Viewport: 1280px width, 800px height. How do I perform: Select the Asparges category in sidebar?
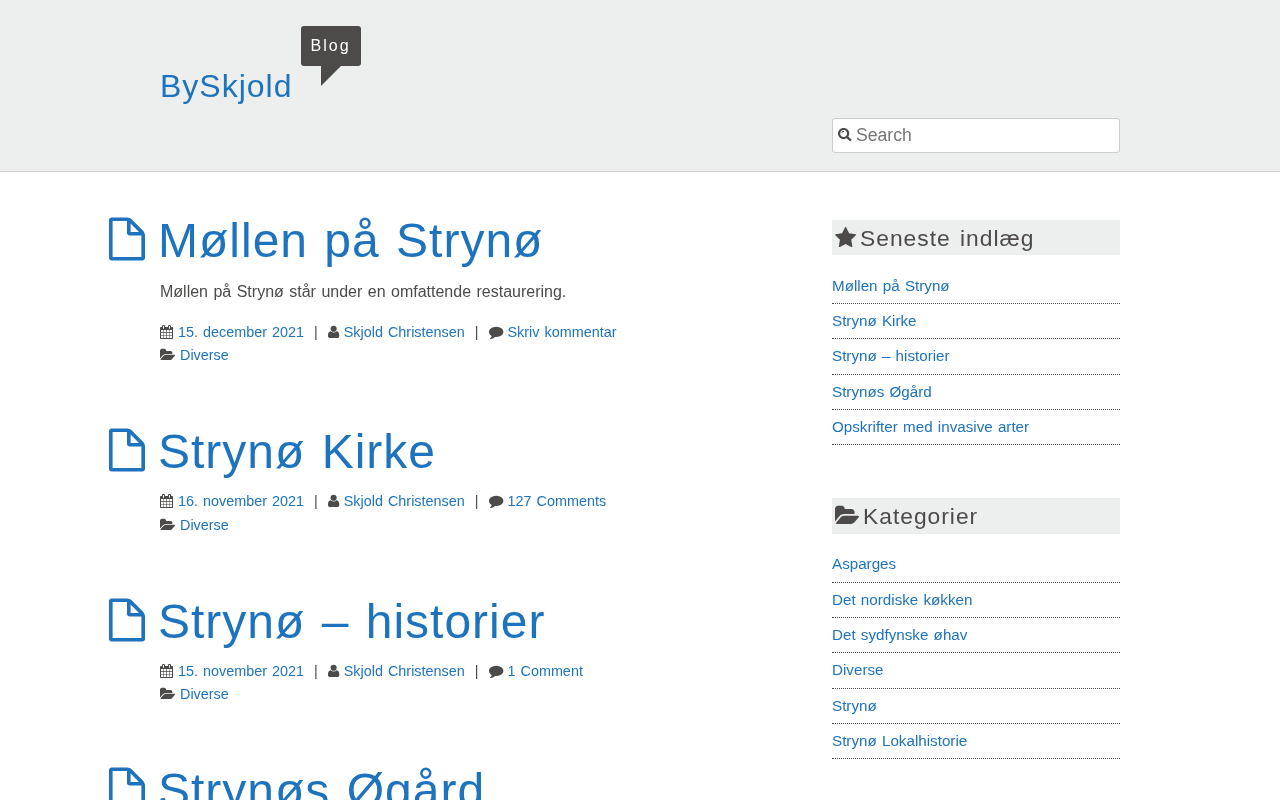864,564
